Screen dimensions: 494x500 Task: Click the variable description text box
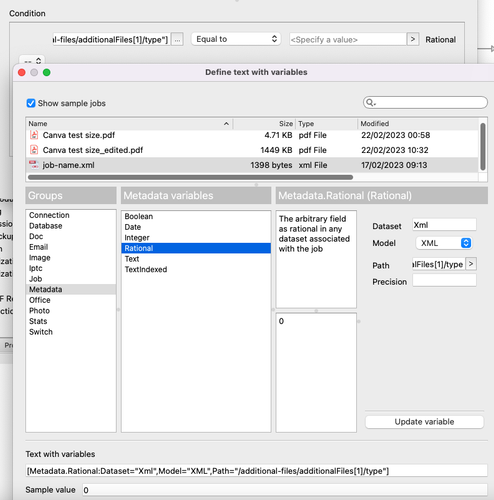click(316, 259)
